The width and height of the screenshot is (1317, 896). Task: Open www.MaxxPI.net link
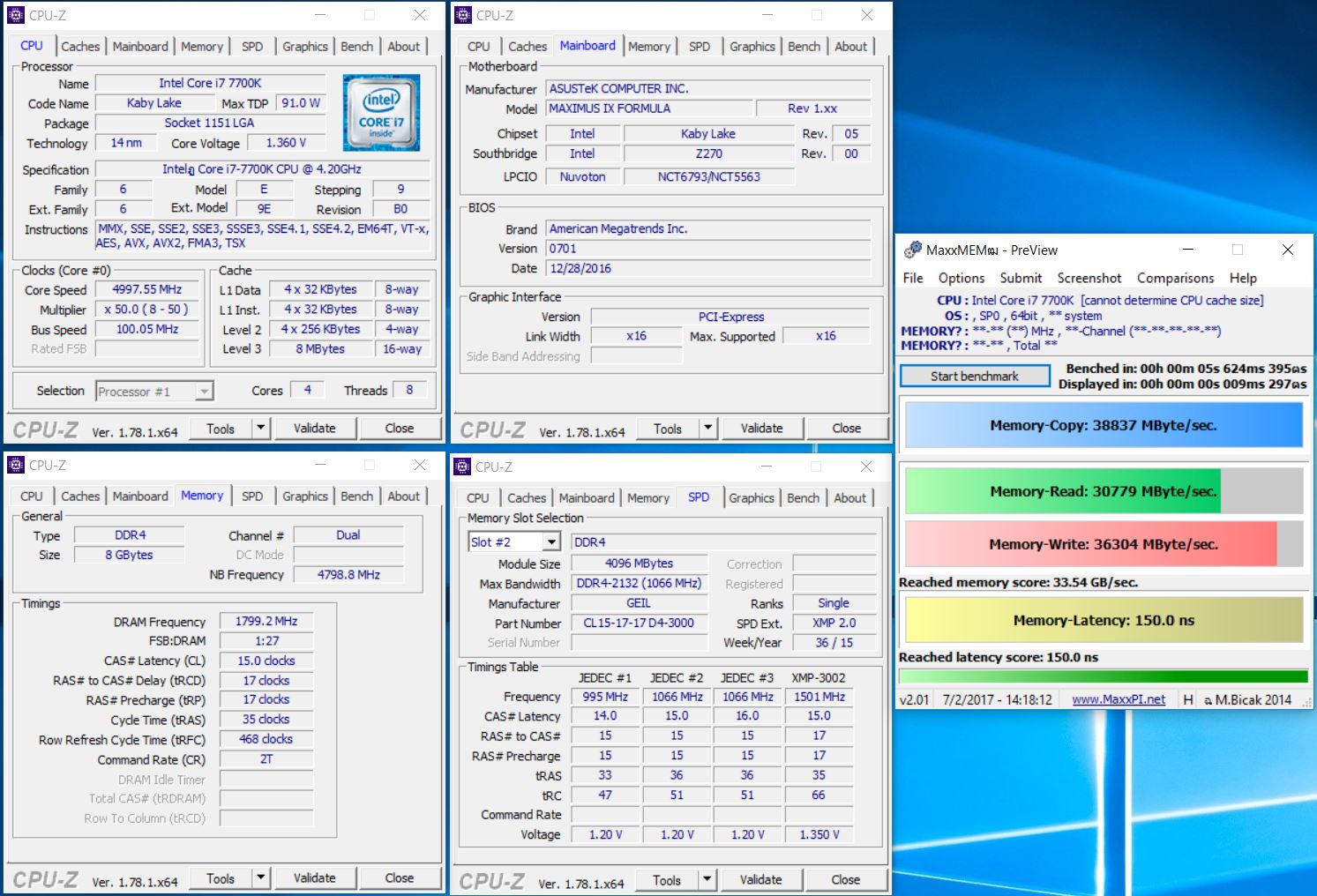1119,699
